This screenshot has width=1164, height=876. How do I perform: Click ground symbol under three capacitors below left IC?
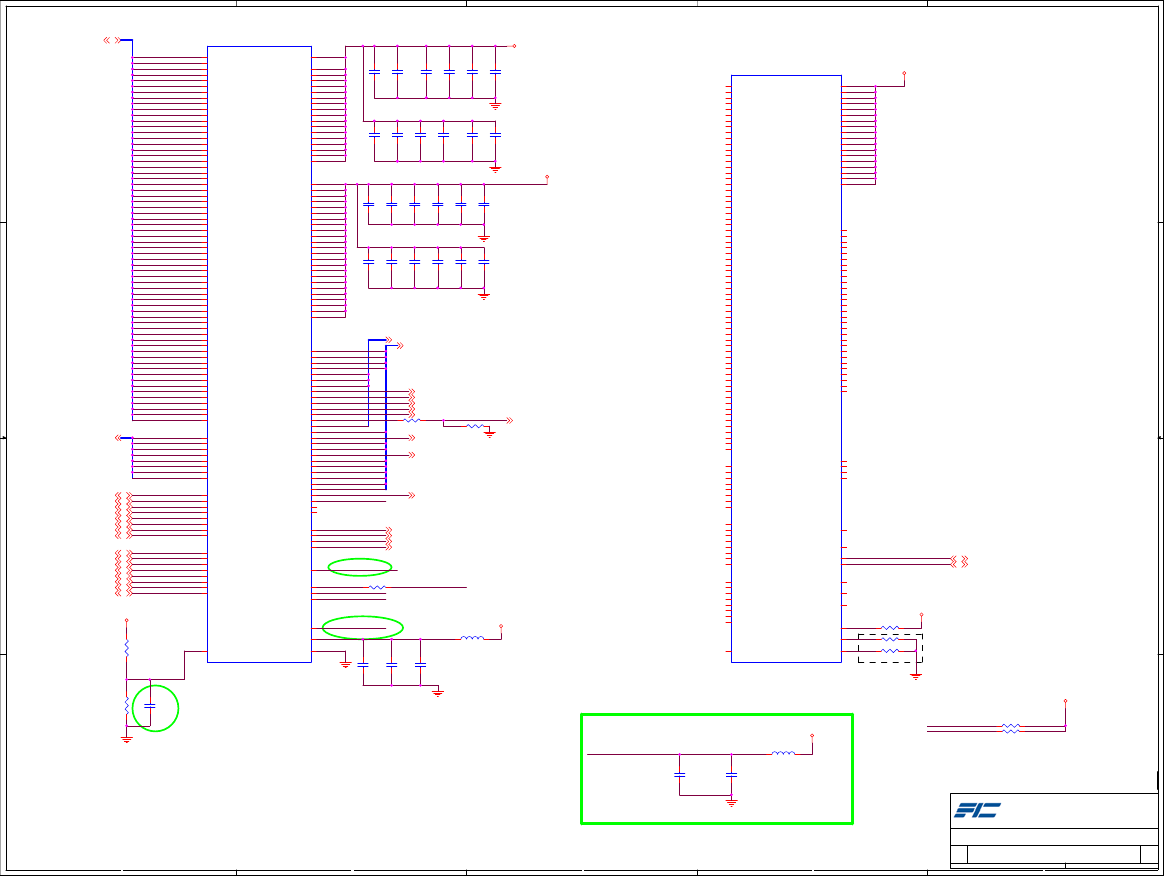click(x=438, y=693)
